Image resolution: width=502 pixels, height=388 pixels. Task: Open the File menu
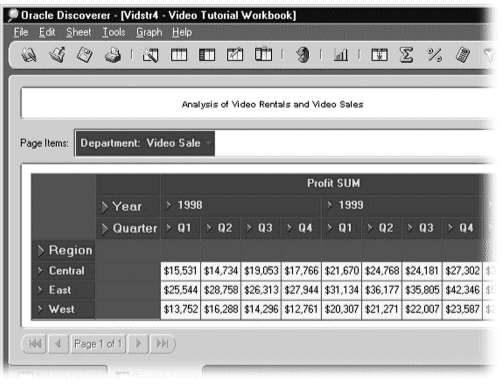point(21,32)
